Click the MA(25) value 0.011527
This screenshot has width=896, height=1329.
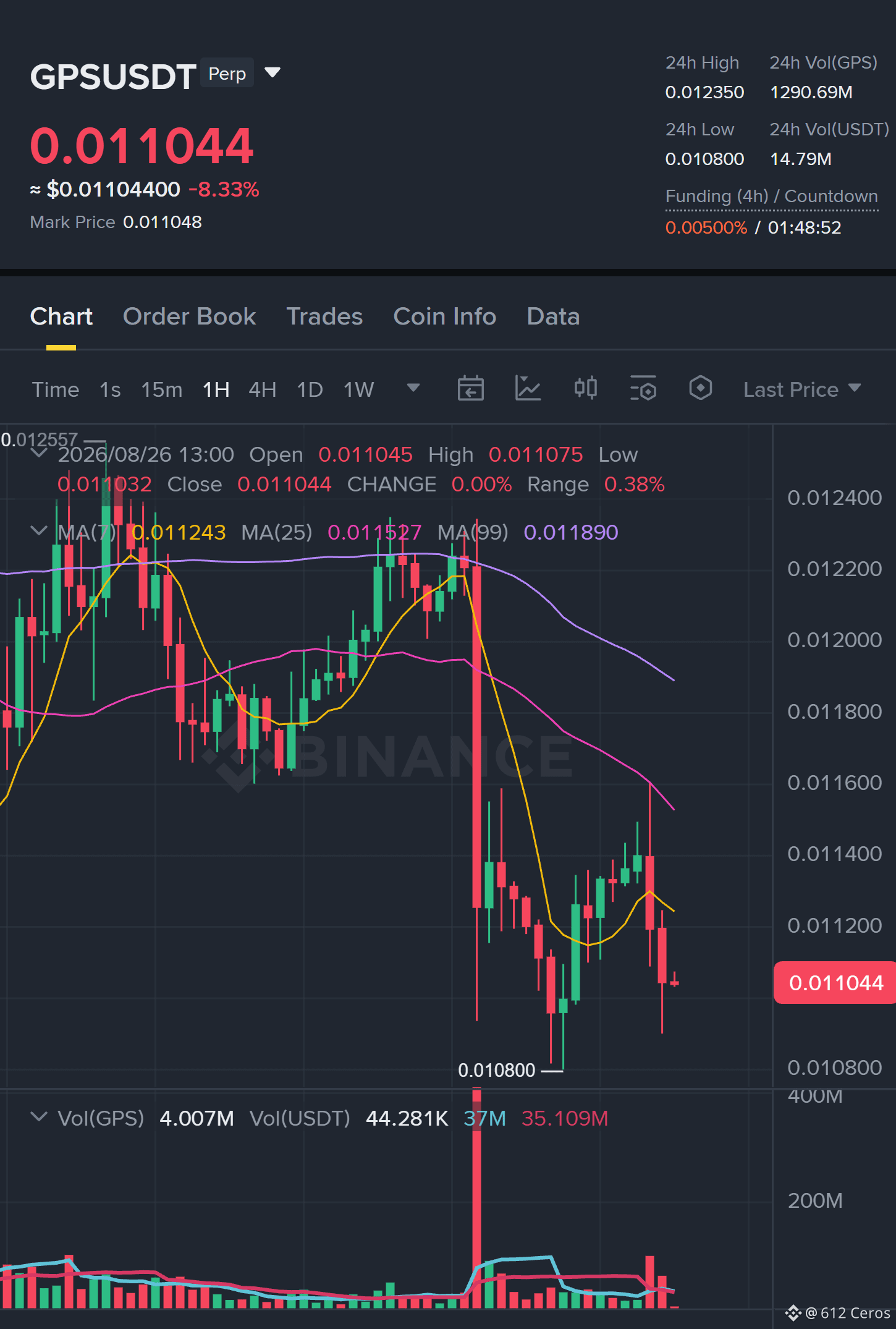pos(374,532)
